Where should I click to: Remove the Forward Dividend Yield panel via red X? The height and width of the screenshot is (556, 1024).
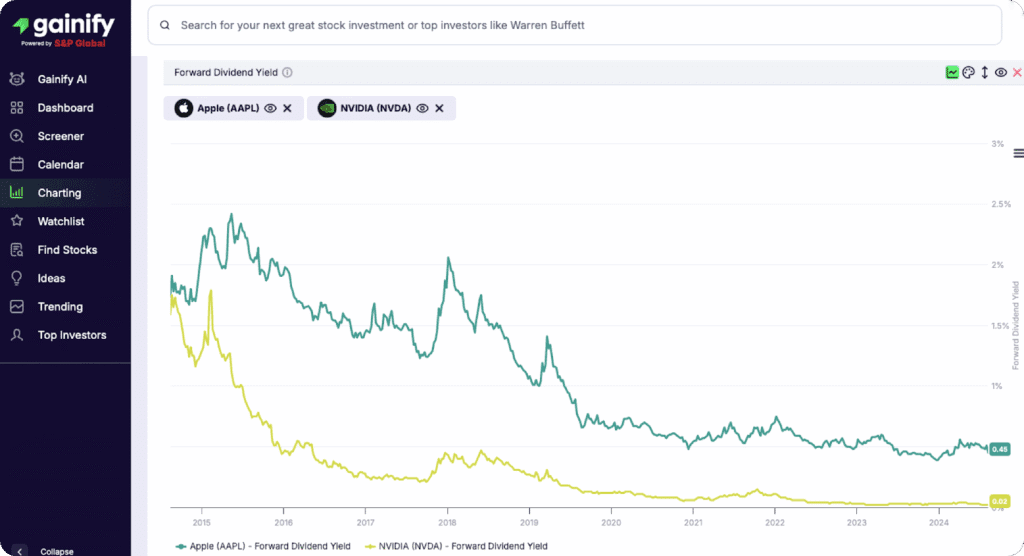click(1017, 72)
